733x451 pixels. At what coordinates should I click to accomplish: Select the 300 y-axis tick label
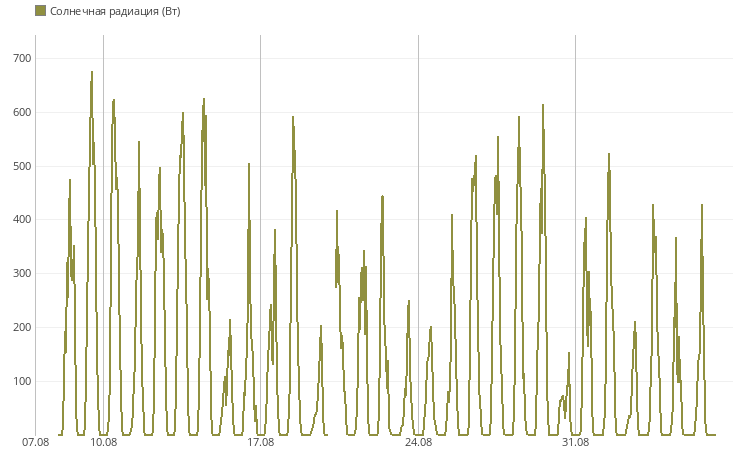[22, 273]
